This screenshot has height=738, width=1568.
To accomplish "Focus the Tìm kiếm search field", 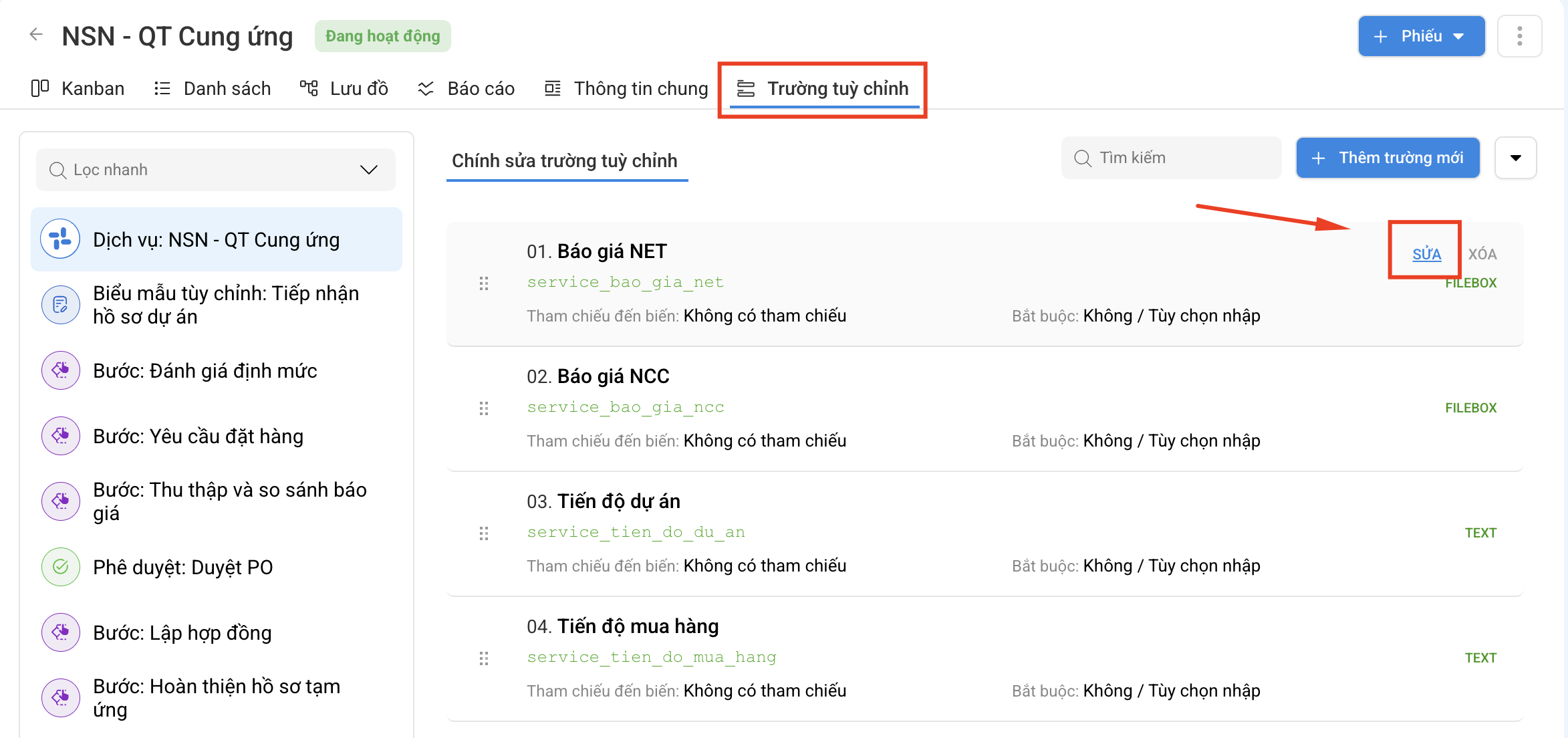I will click(1171, 158).
